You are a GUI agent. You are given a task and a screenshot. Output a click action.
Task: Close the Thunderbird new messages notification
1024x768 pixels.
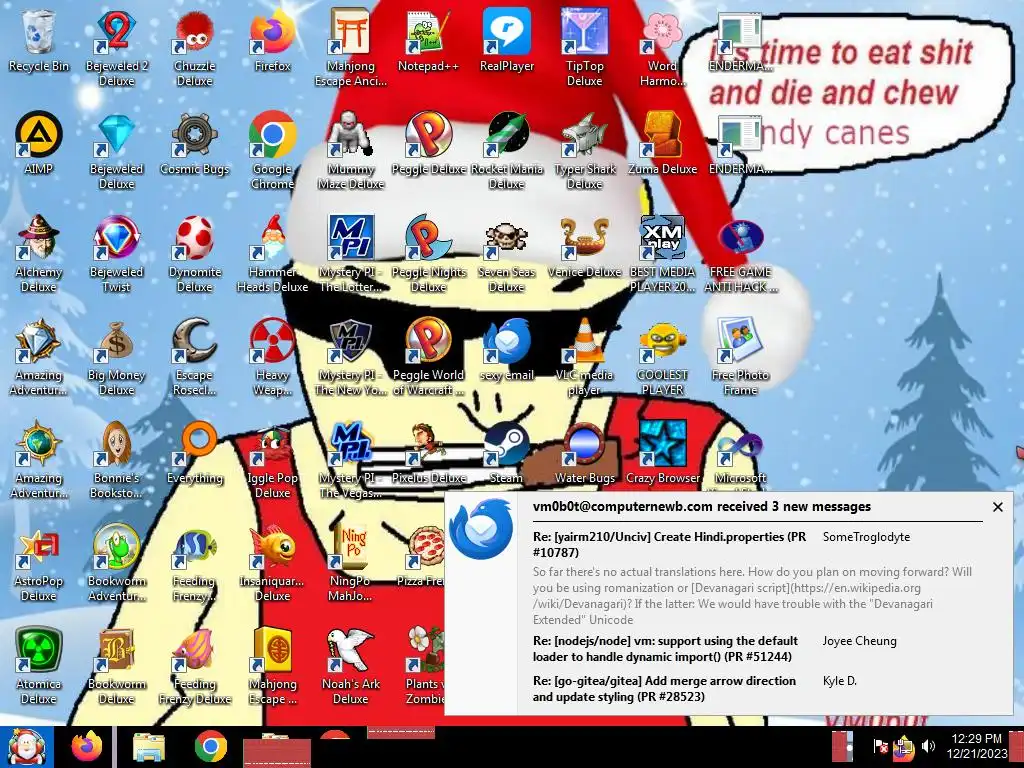pos(997,507)
